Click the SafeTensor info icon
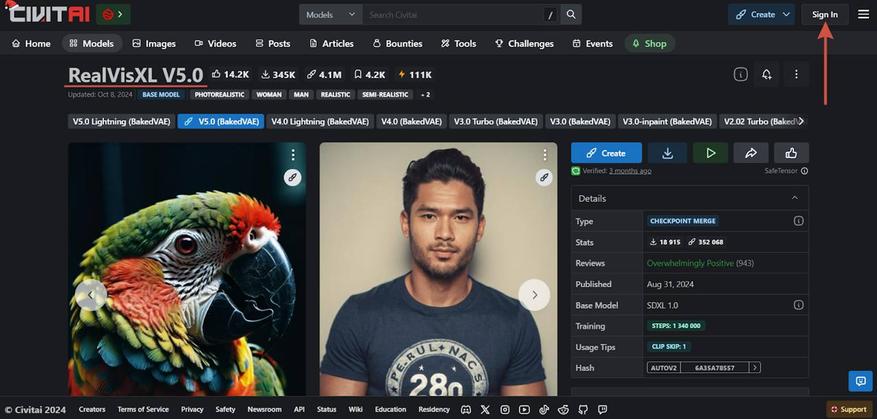 pos(804,171)
